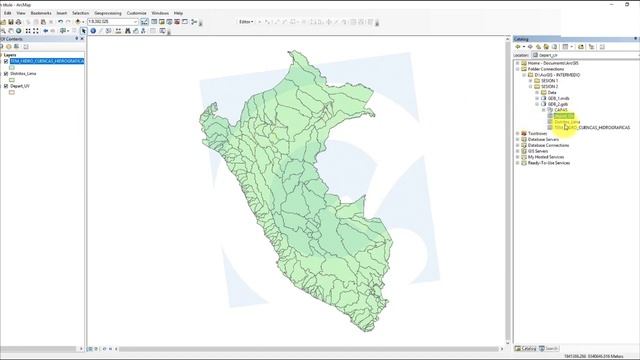Open the Catalog window icon in toolbar
Viewport: 640px width, 360px height.
(x=162, y=22)
